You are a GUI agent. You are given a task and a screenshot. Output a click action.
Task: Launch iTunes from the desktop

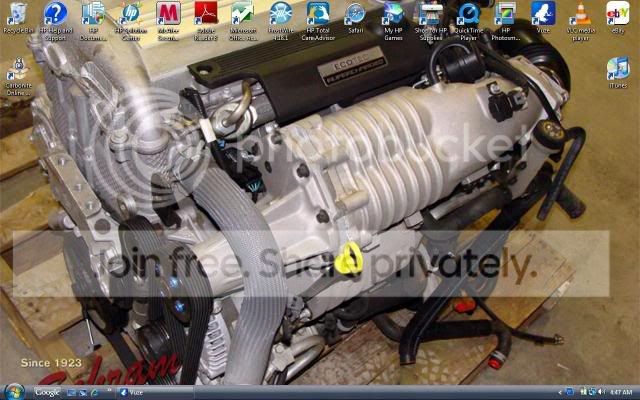[x=618, y=73]
